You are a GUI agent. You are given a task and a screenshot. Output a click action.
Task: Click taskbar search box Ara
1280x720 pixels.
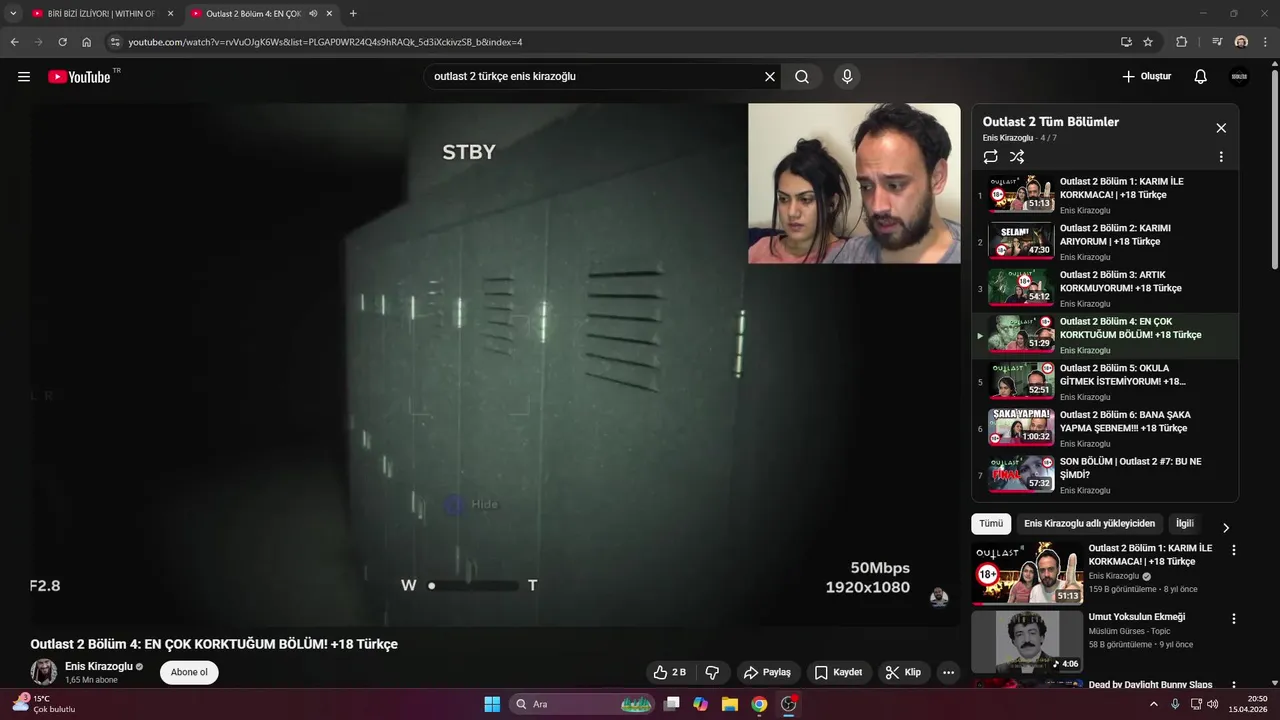[582, 704]
